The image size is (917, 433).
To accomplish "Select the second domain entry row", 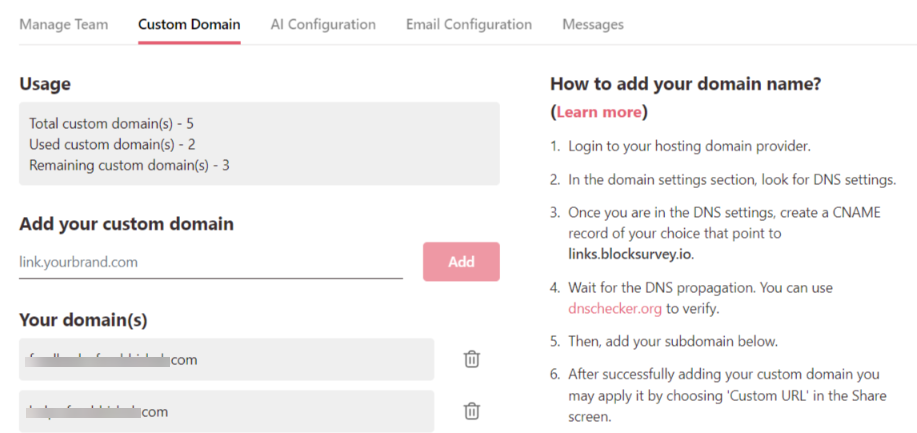I will pyautogui.click(x=226, y=411).
